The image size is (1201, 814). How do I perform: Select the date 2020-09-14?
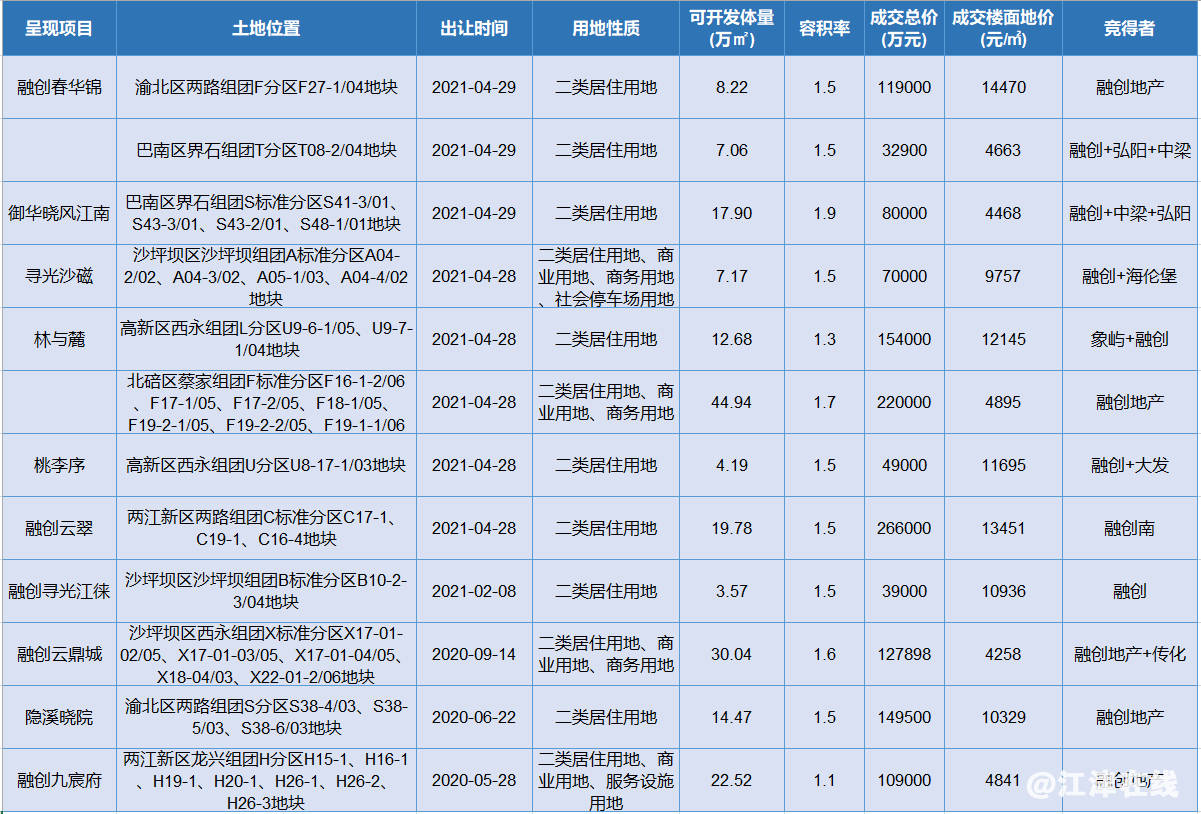coord(474,654)
